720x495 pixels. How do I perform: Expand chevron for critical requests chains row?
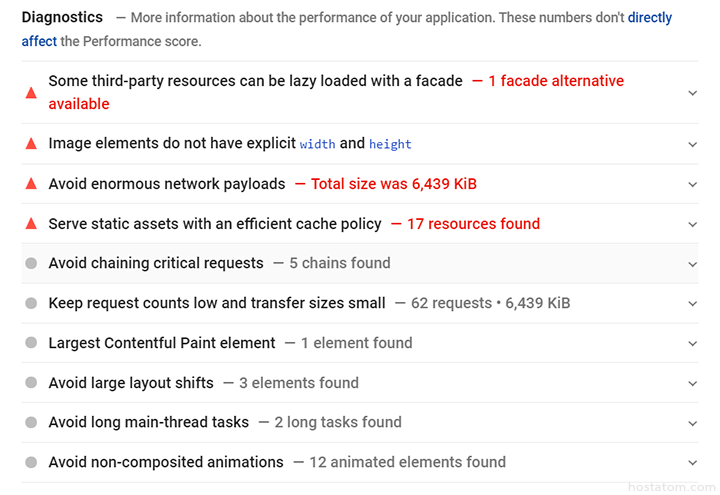coord(692,264)
